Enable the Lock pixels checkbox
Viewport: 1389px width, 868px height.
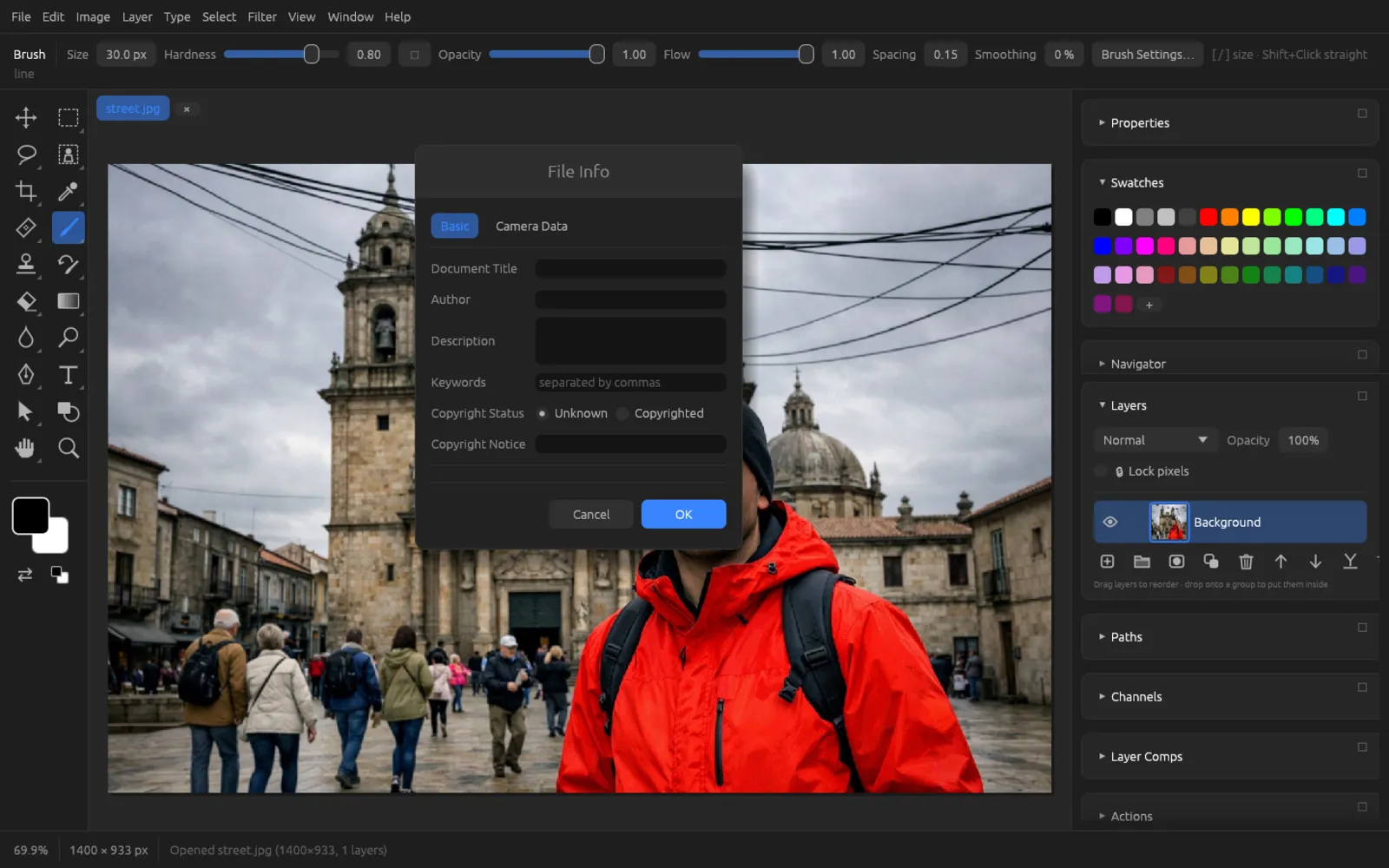[x=1101, y=471]
